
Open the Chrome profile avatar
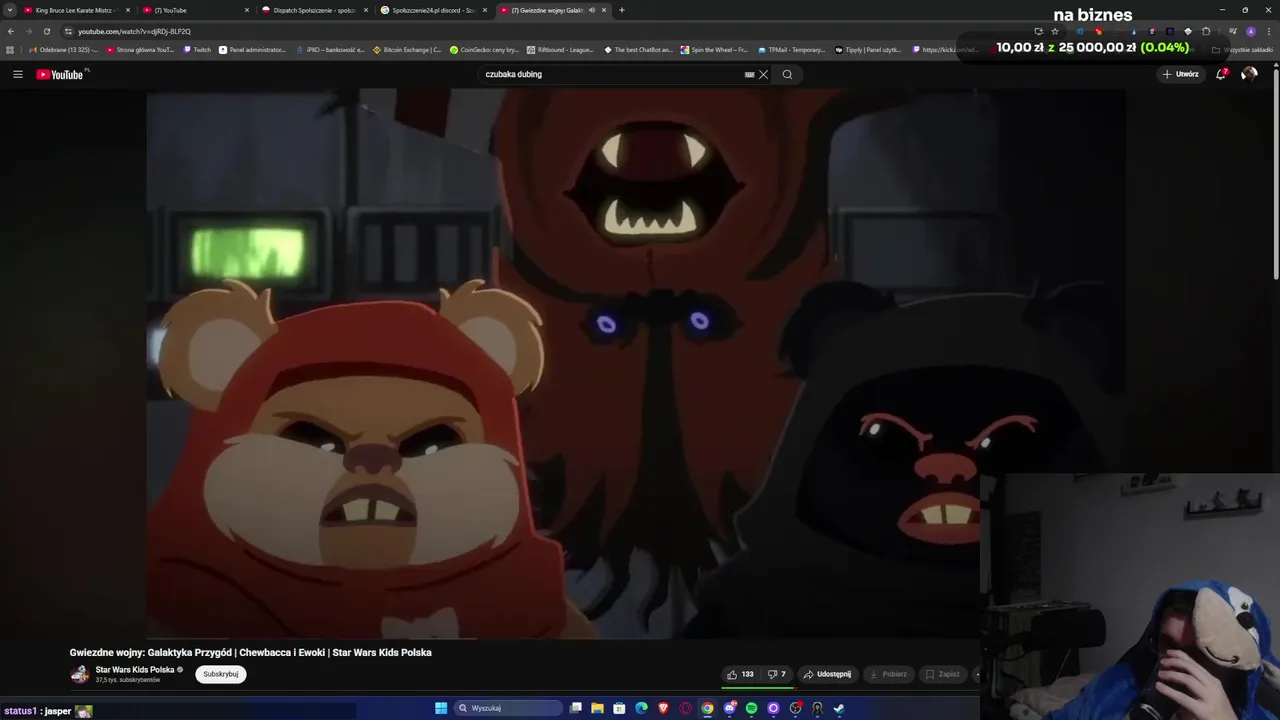pos(1251,31)
